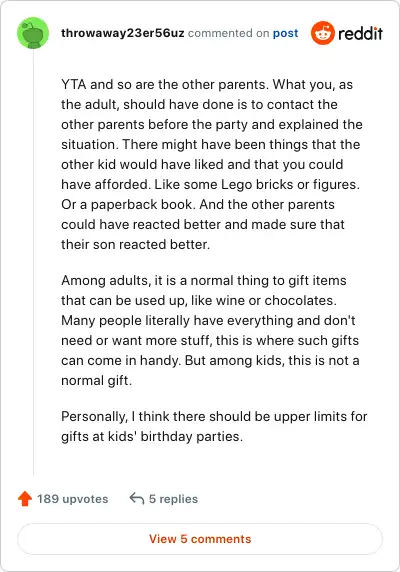Open the 5 replies label
Image resolution: width=400 pixels, height=572 pixels.
(173, 499)
